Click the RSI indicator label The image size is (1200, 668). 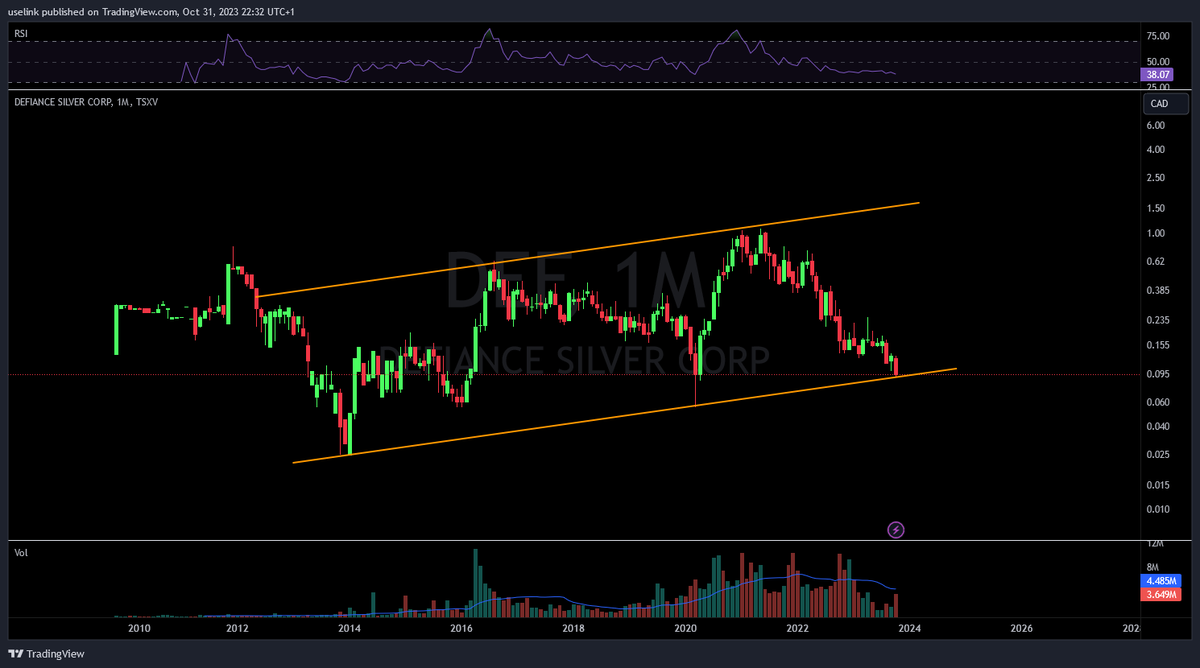20,34
